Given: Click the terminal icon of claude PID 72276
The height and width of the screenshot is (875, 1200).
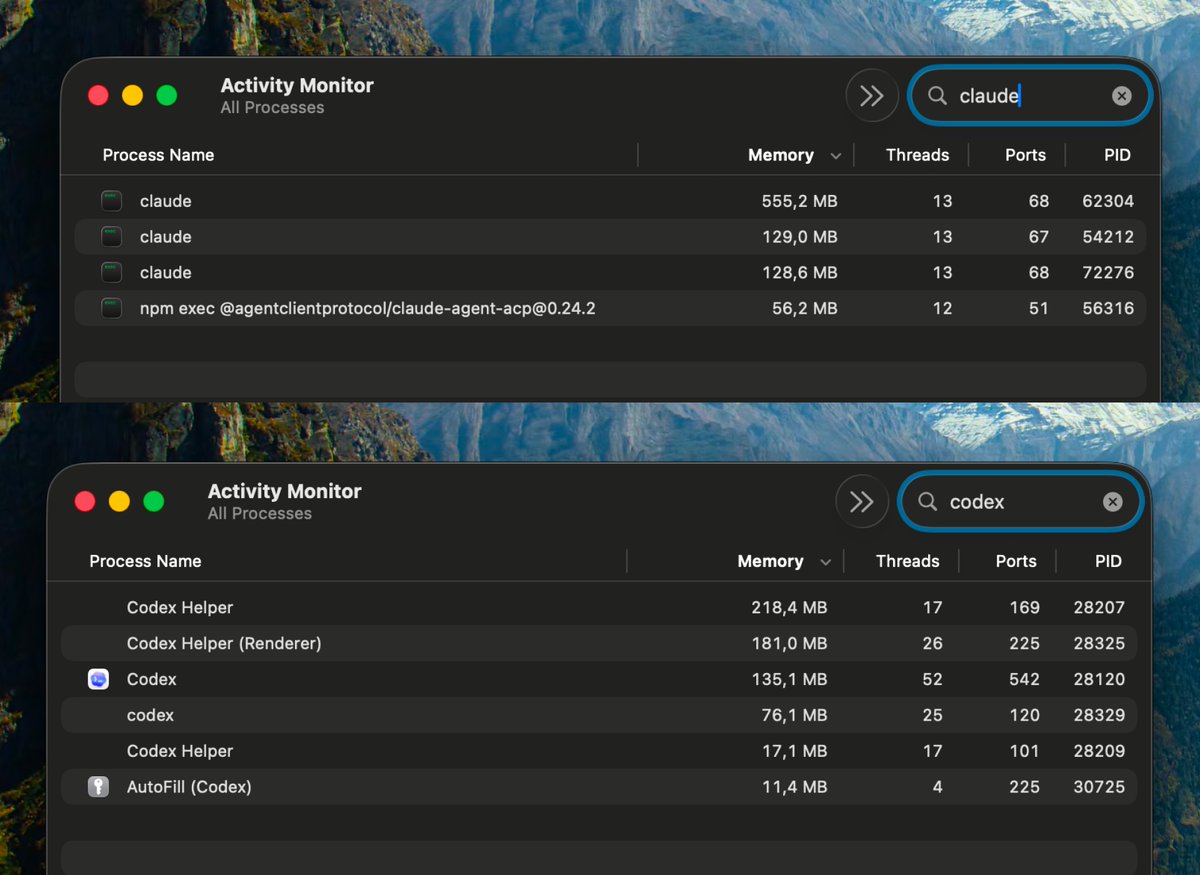Looking at the screenshot, I should [x=111, y=272].
